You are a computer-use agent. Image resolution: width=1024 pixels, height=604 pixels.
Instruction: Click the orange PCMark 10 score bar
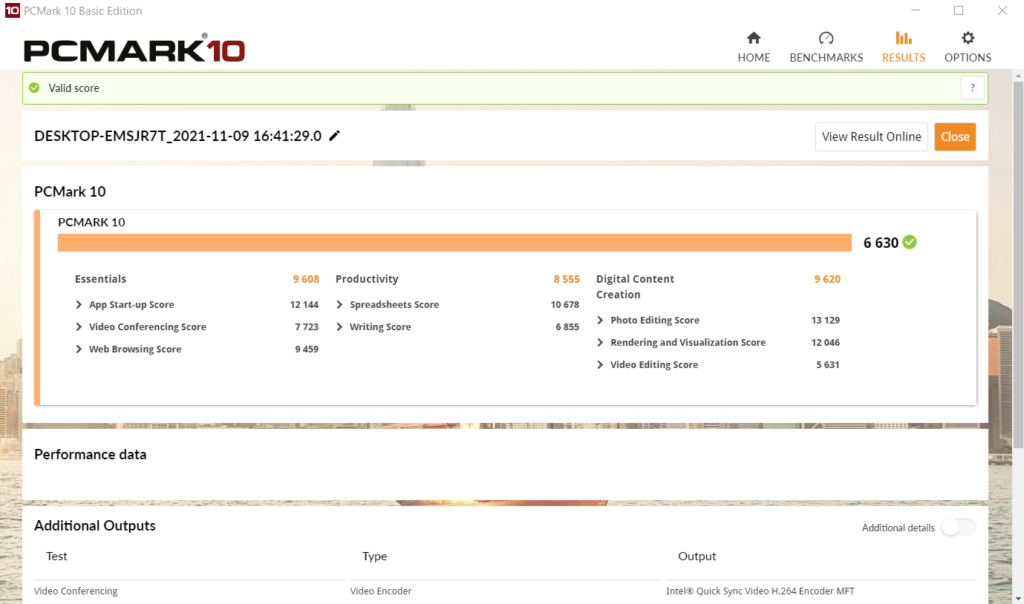click(x=455, y=242)
